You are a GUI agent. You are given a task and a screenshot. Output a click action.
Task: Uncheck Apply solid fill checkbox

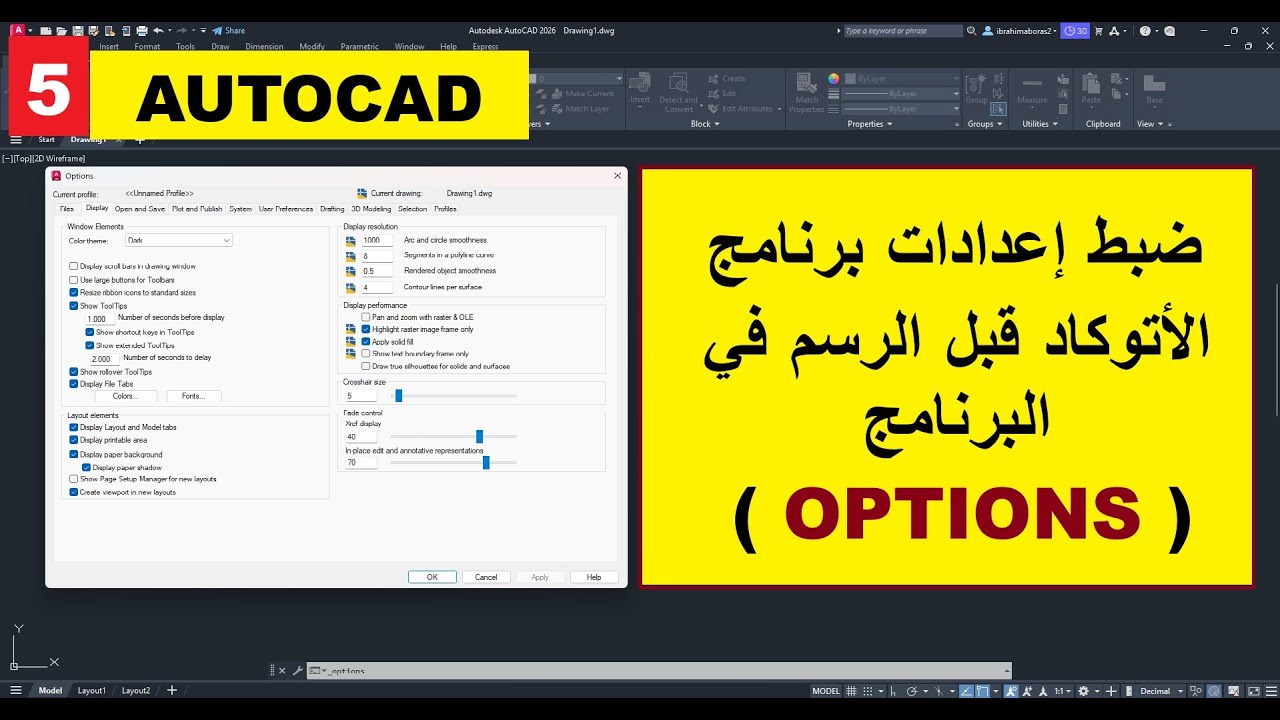(x=366, y=342)
